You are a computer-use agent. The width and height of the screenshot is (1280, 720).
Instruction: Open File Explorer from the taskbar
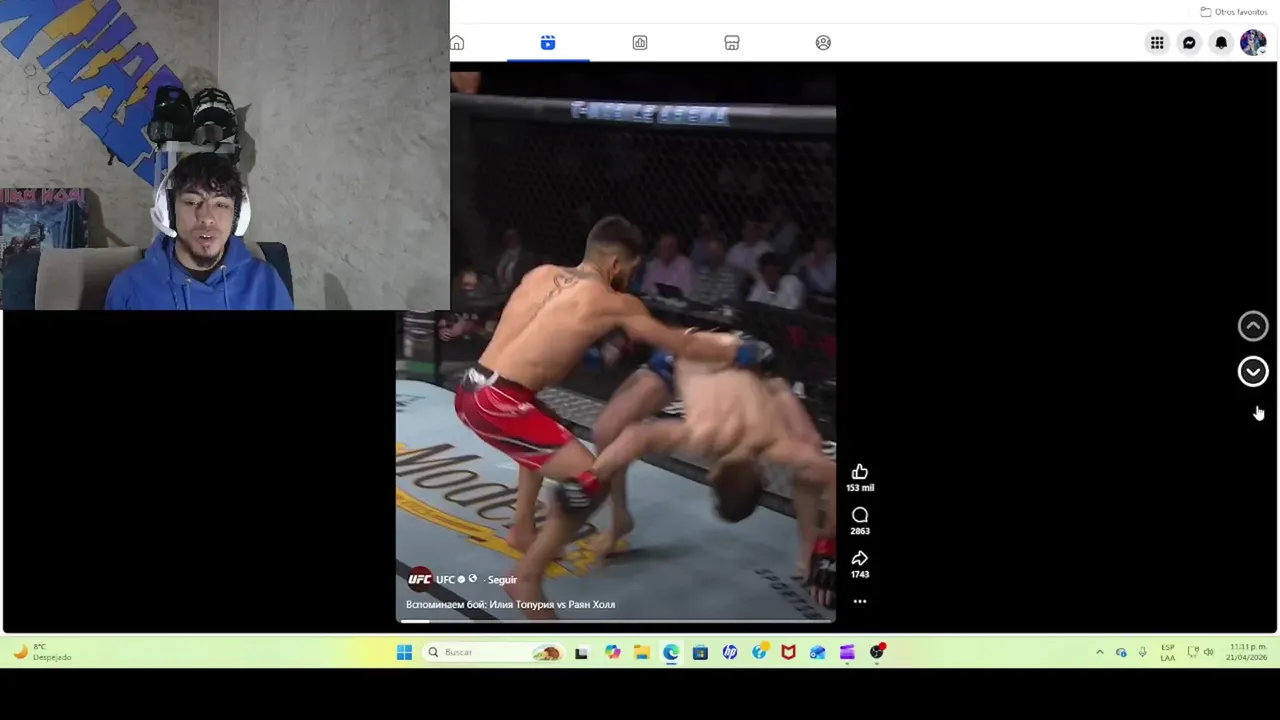(641, 652)
